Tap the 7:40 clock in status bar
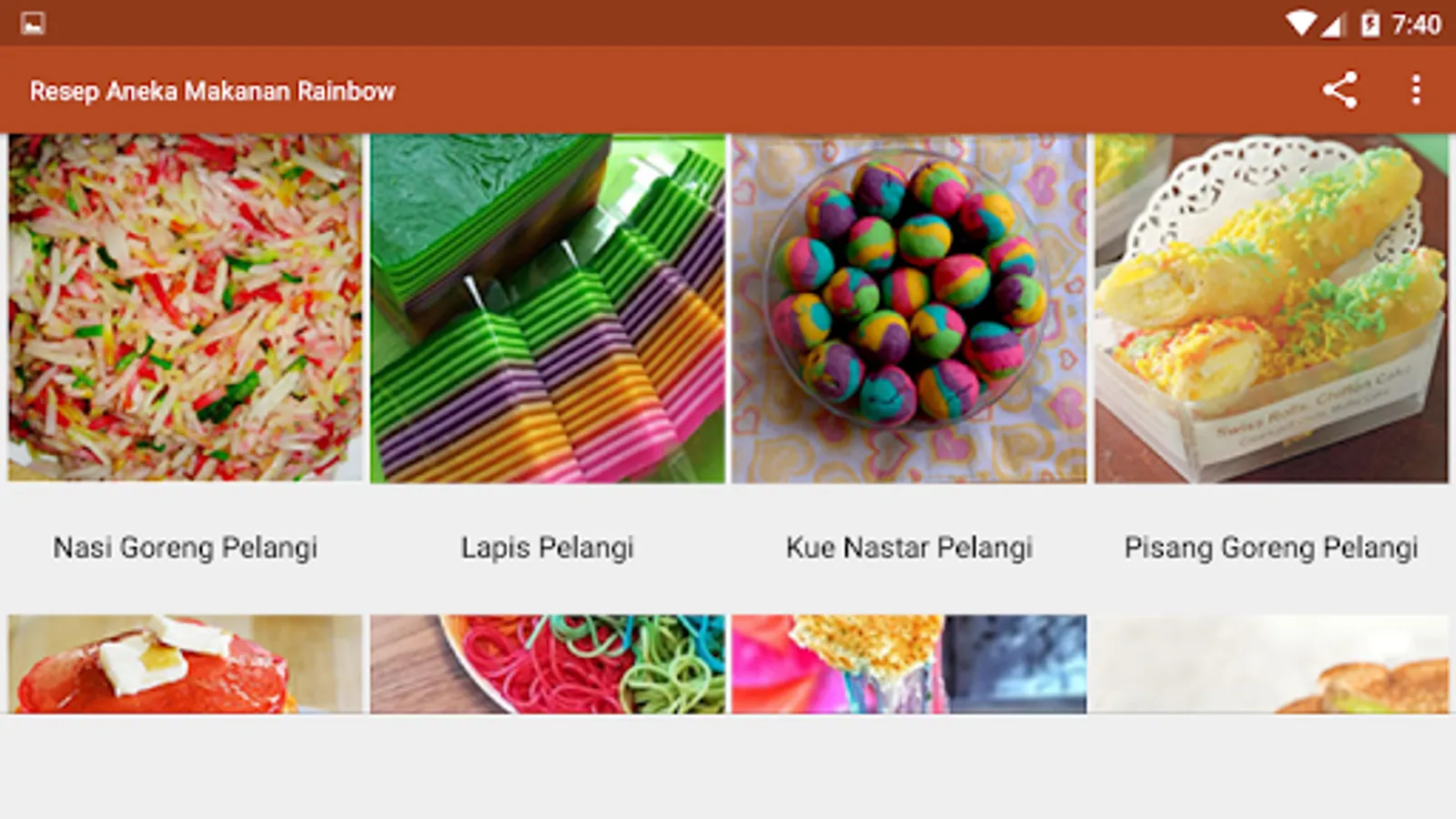 click(1416, 25)
